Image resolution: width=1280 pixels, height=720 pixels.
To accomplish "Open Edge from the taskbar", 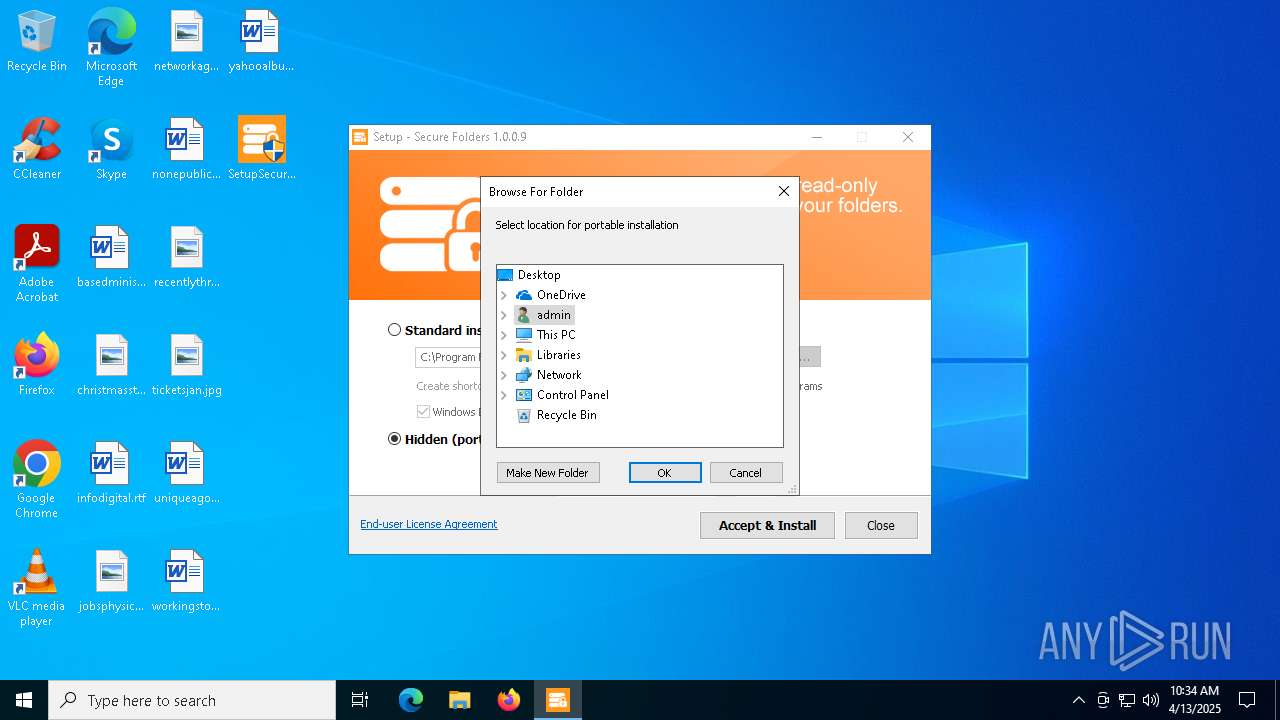I will pyautogui.click(x=411, y=700).
